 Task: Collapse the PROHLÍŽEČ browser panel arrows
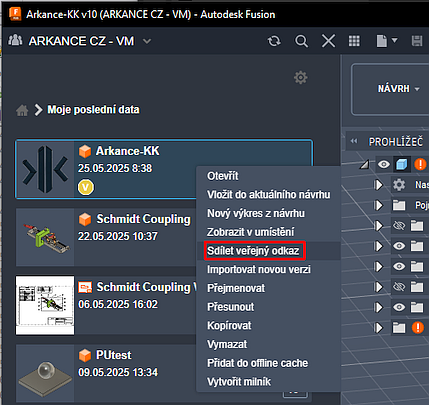(354, 141)
